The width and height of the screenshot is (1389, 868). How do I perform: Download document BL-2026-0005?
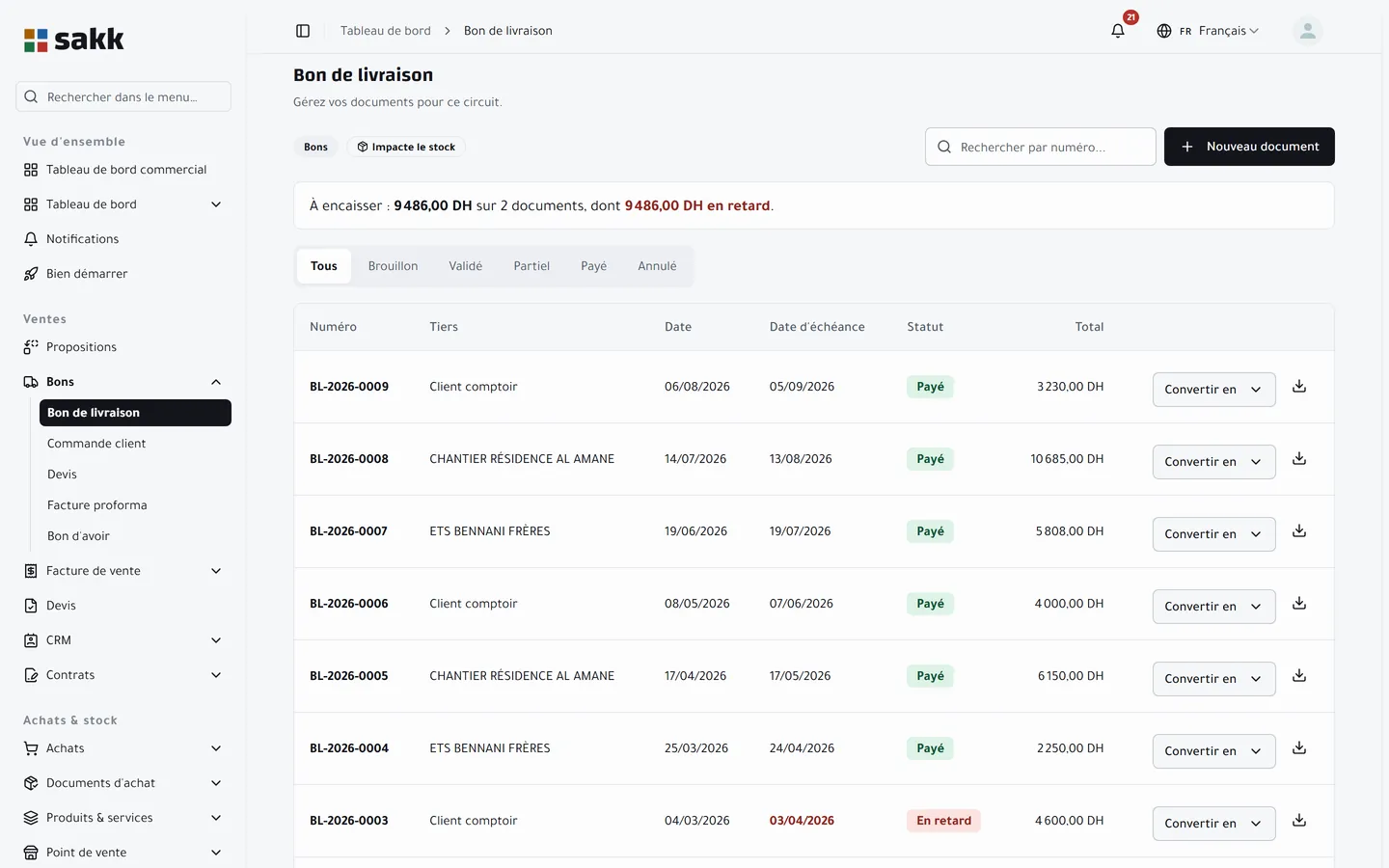pyautogui.click(x=1299, y=676)
